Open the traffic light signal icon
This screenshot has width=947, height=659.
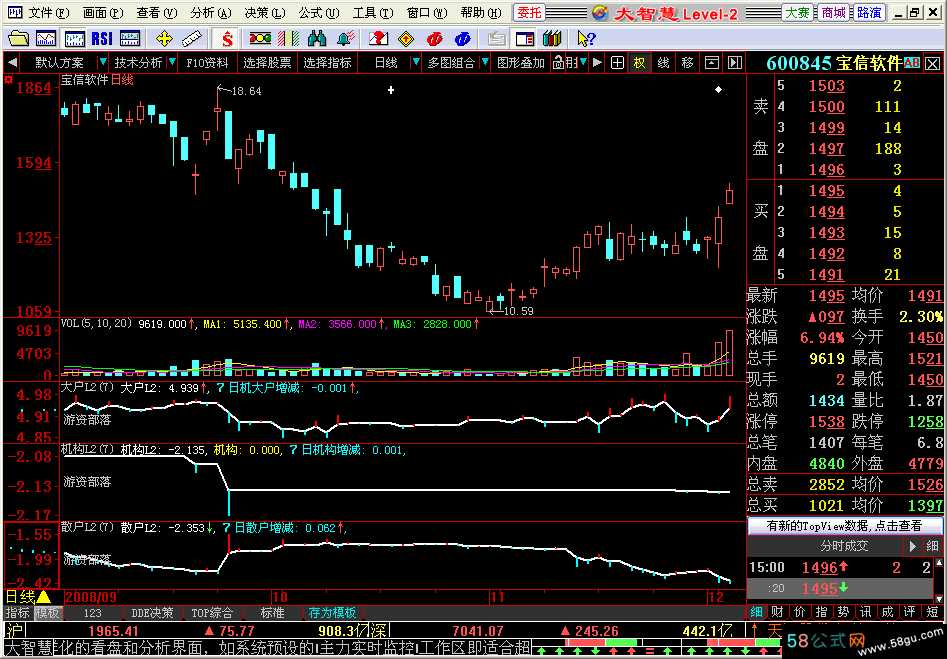tap(260, 39)
